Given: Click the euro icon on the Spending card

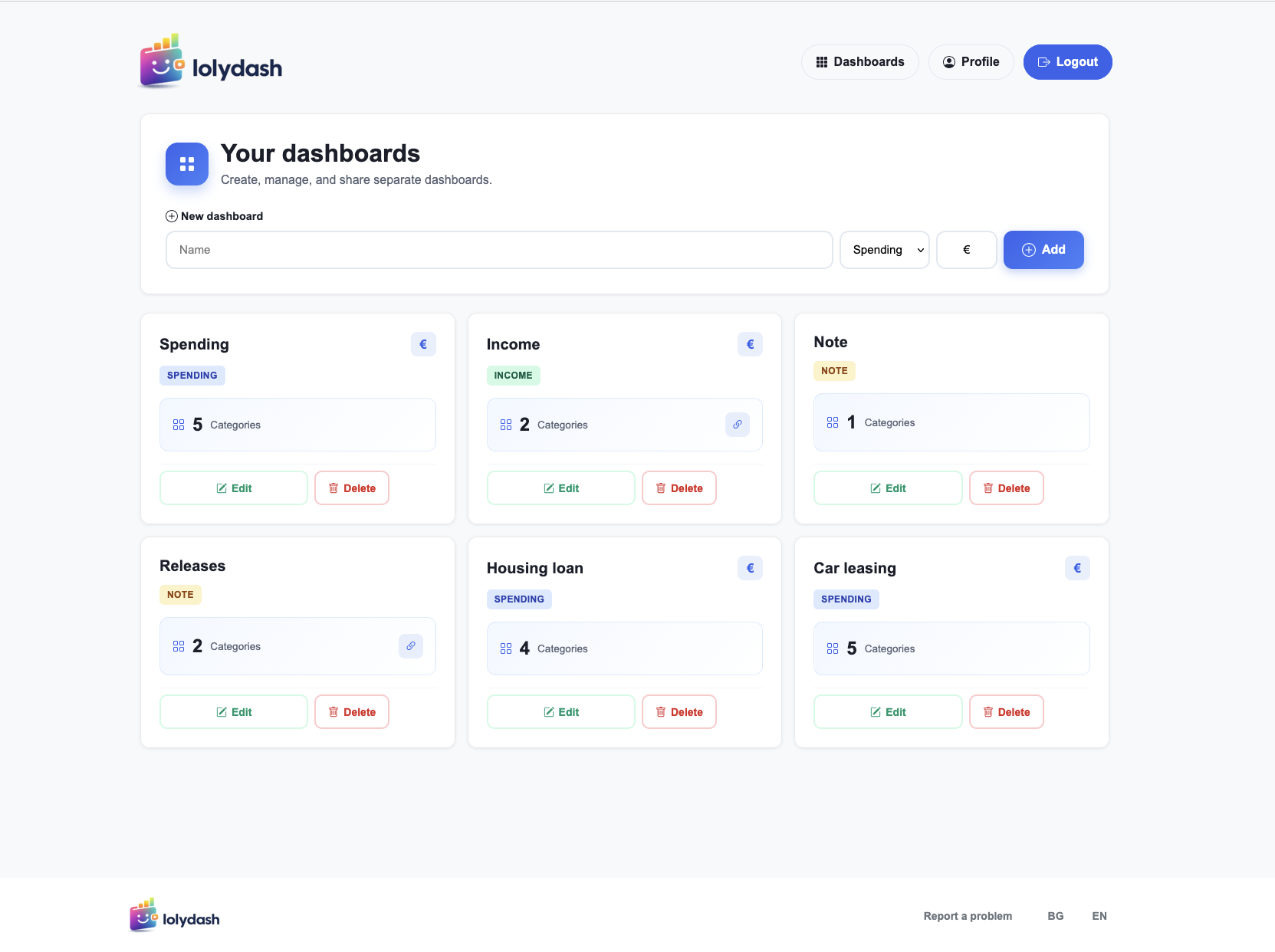Looking at the screenshot, I should pyautogui.click(x=422, y=344).
